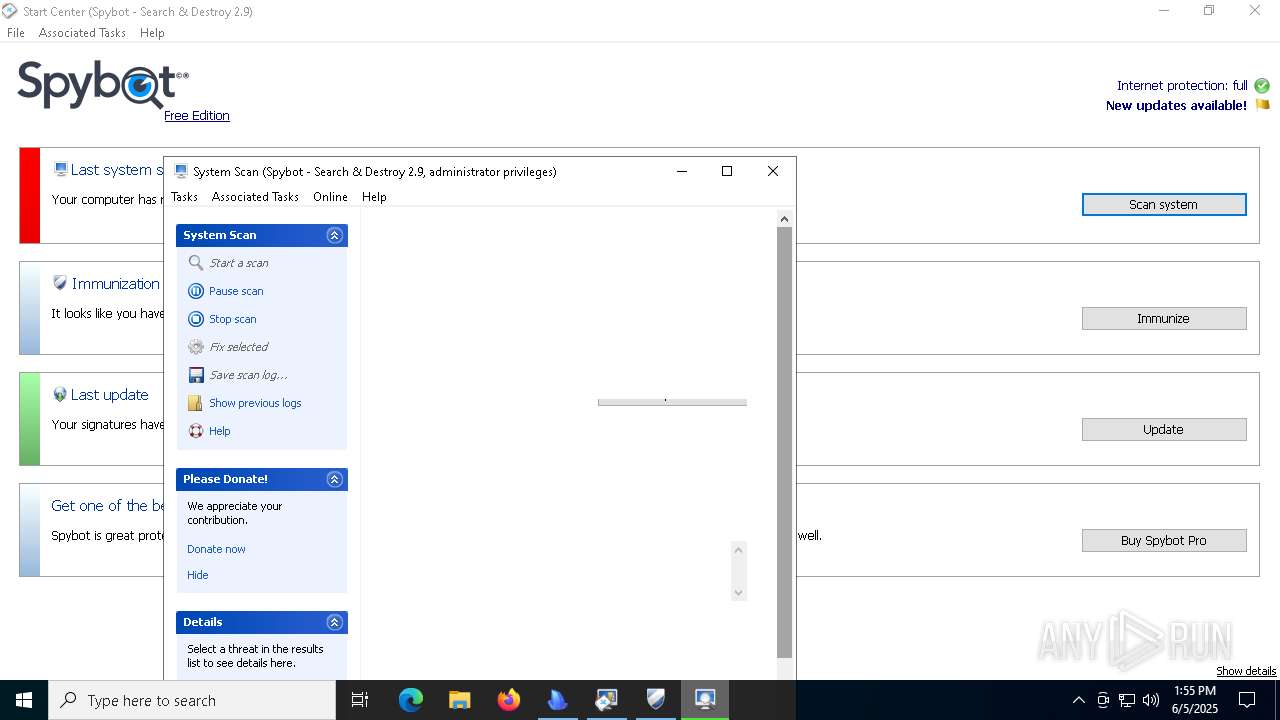Click the green Internet protection check icon
Viewport: 1280px width, 720px height.
[x=1262, y=86]
